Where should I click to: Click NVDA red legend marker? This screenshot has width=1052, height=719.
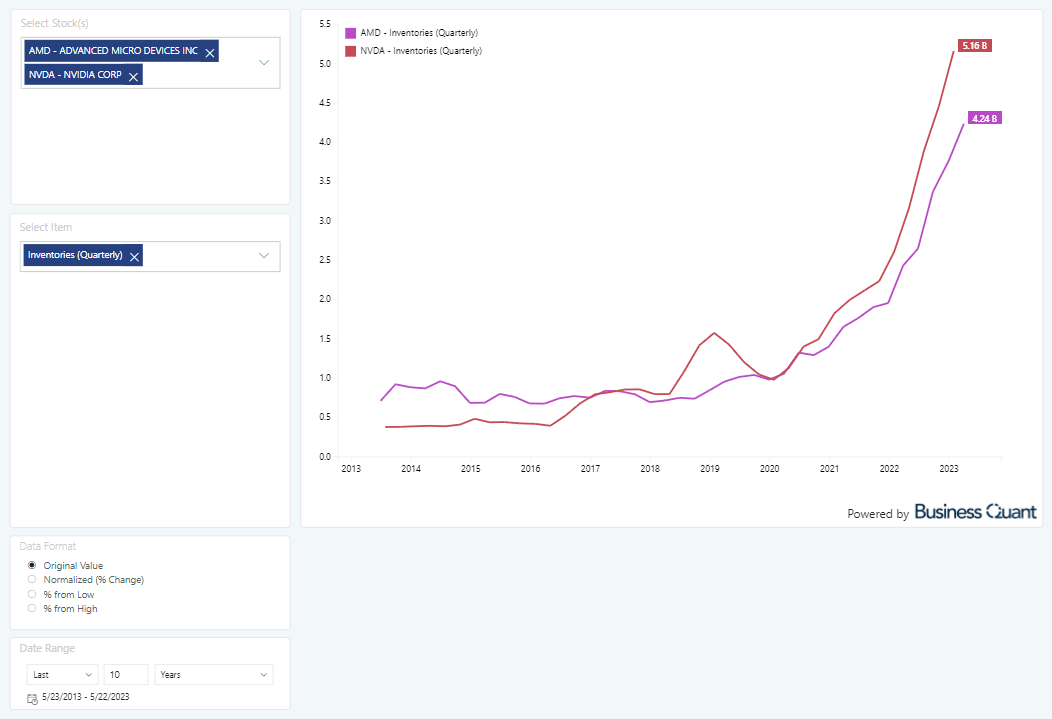click(x=351, y=50)
